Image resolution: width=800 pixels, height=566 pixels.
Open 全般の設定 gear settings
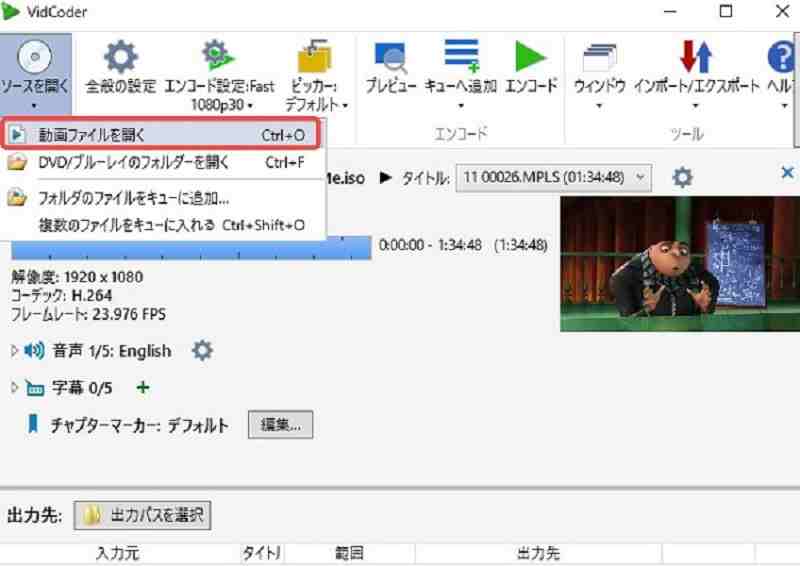[x=120, y=57]
